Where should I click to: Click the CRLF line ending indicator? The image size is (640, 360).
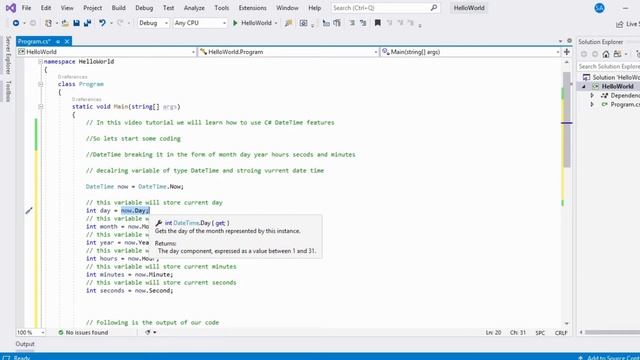pyautogui.click(x=561, y=333)
